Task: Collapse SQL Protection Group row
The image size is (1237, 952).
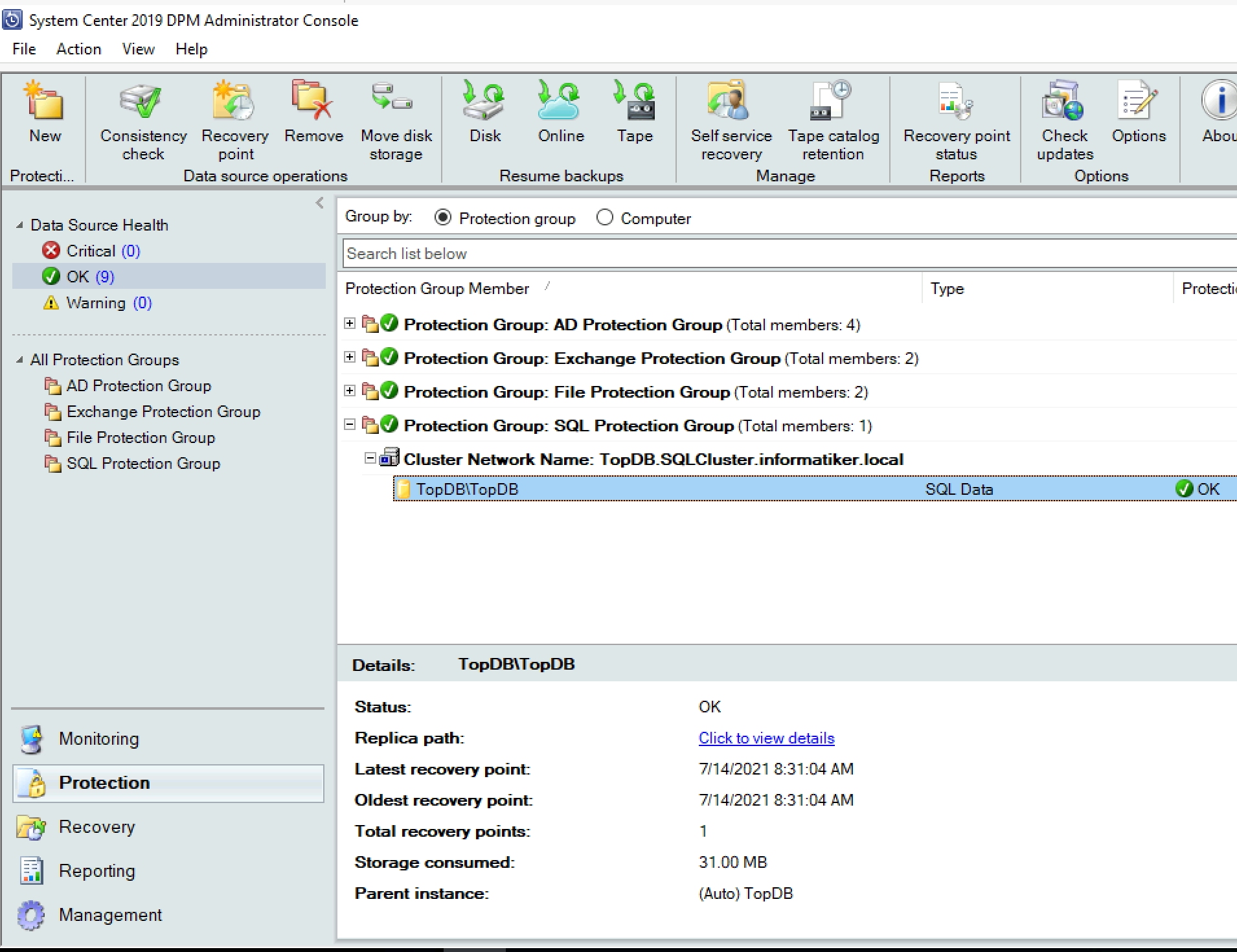Action: (x=350, y=424)
